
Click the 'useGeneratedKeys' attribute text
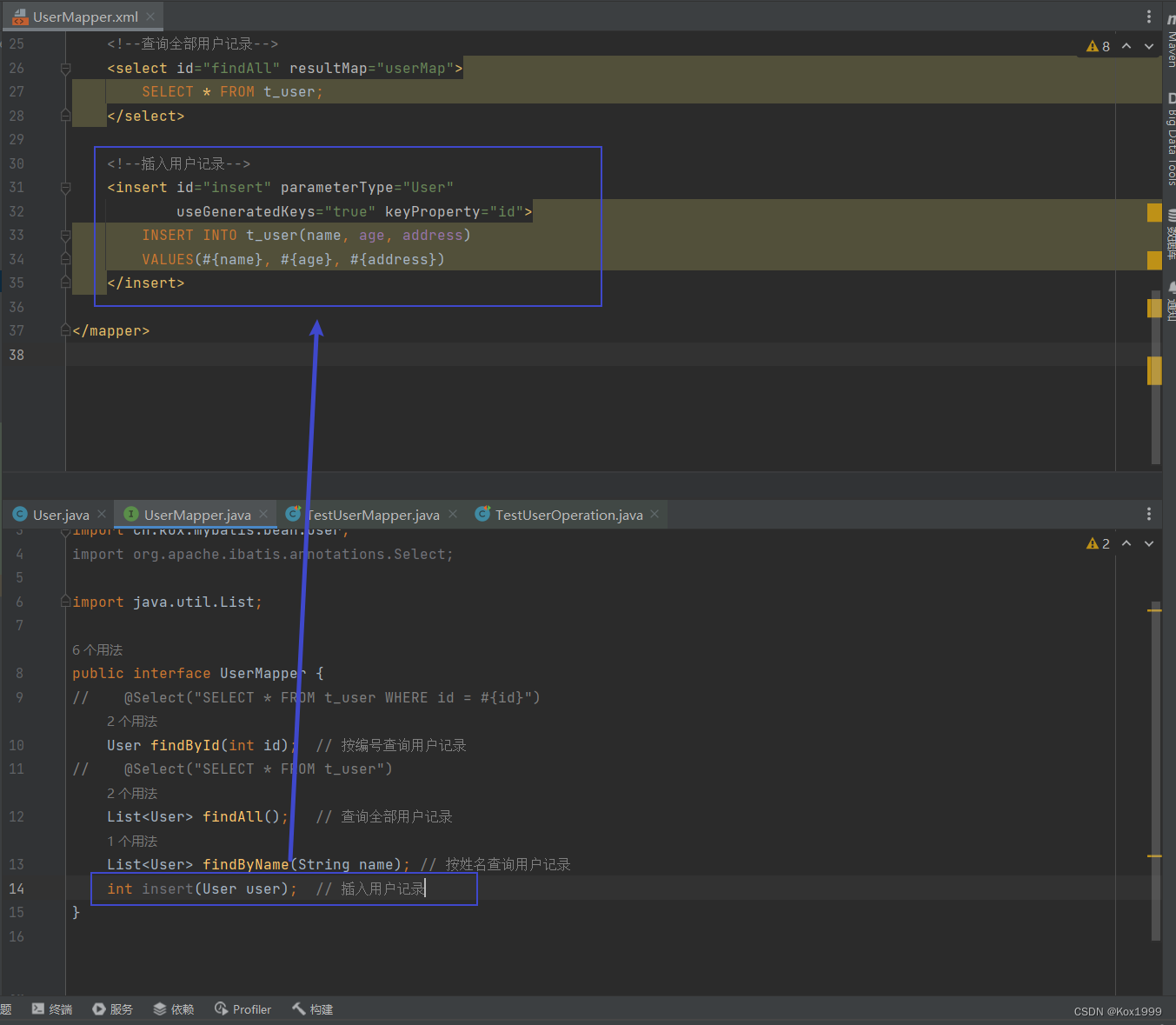tap(245, 211)
